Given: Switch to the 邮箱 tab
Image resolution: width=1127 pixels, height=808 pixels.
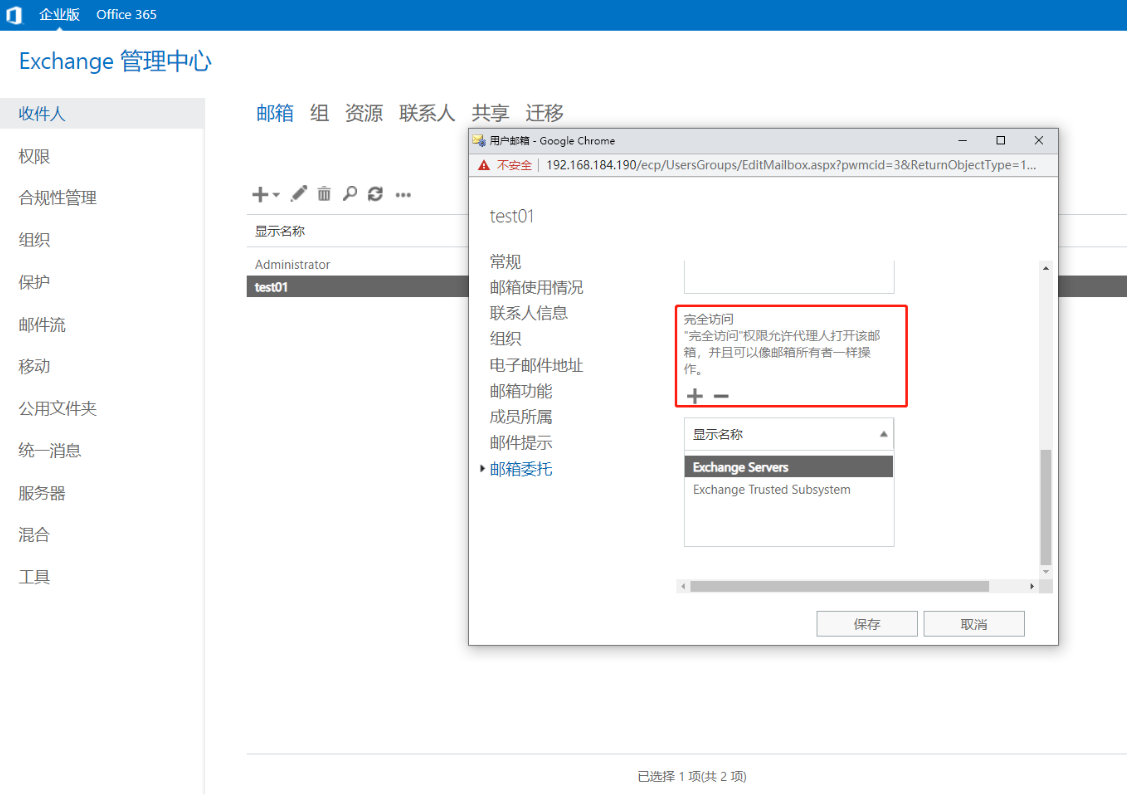Looking at the screenshot, I should [x=275, y=113].
